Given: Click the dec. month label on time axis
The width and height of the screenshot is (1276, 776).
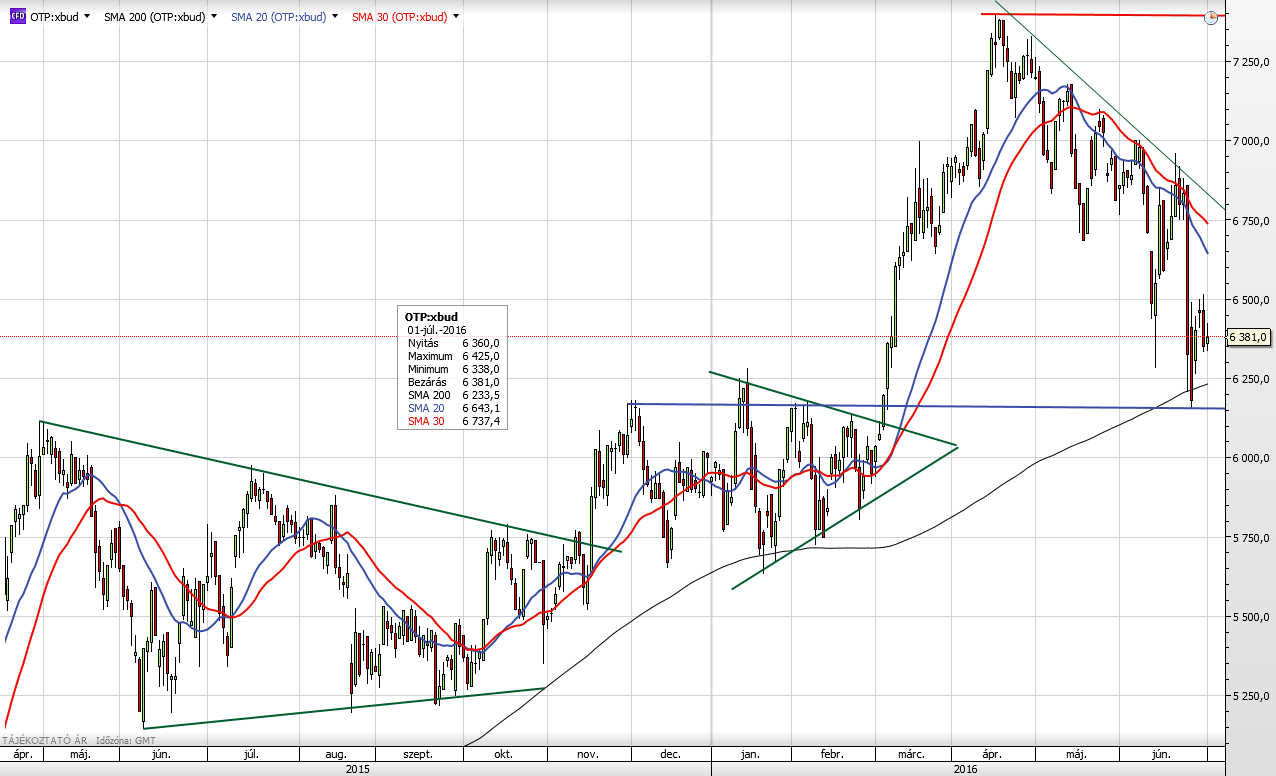Looking at the screenshot, I should coord(670,755).
